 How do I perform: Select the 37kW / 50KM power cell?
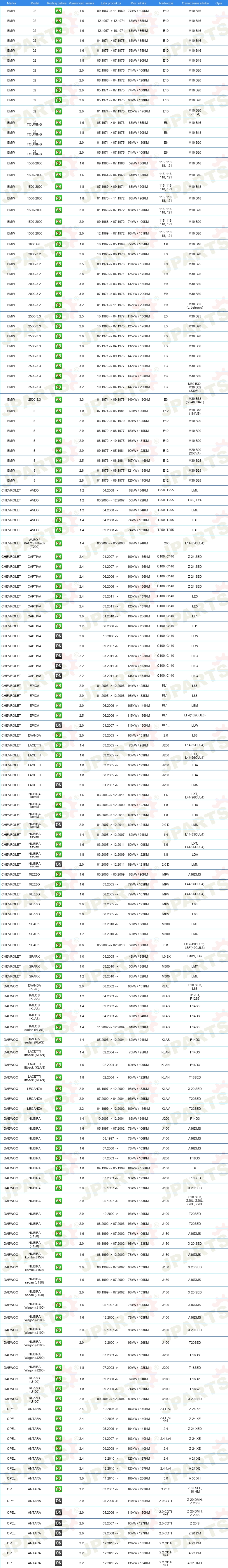(138, 945)
